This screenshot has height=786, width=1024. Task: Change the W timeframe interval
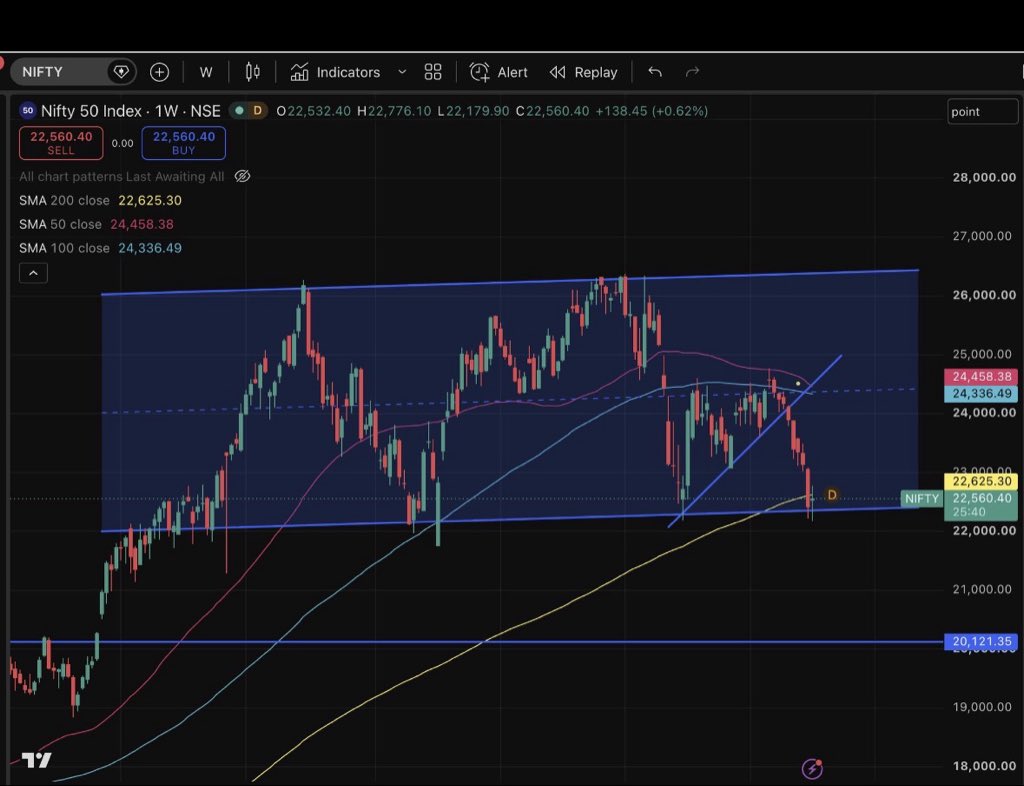(x=206, y=72)
